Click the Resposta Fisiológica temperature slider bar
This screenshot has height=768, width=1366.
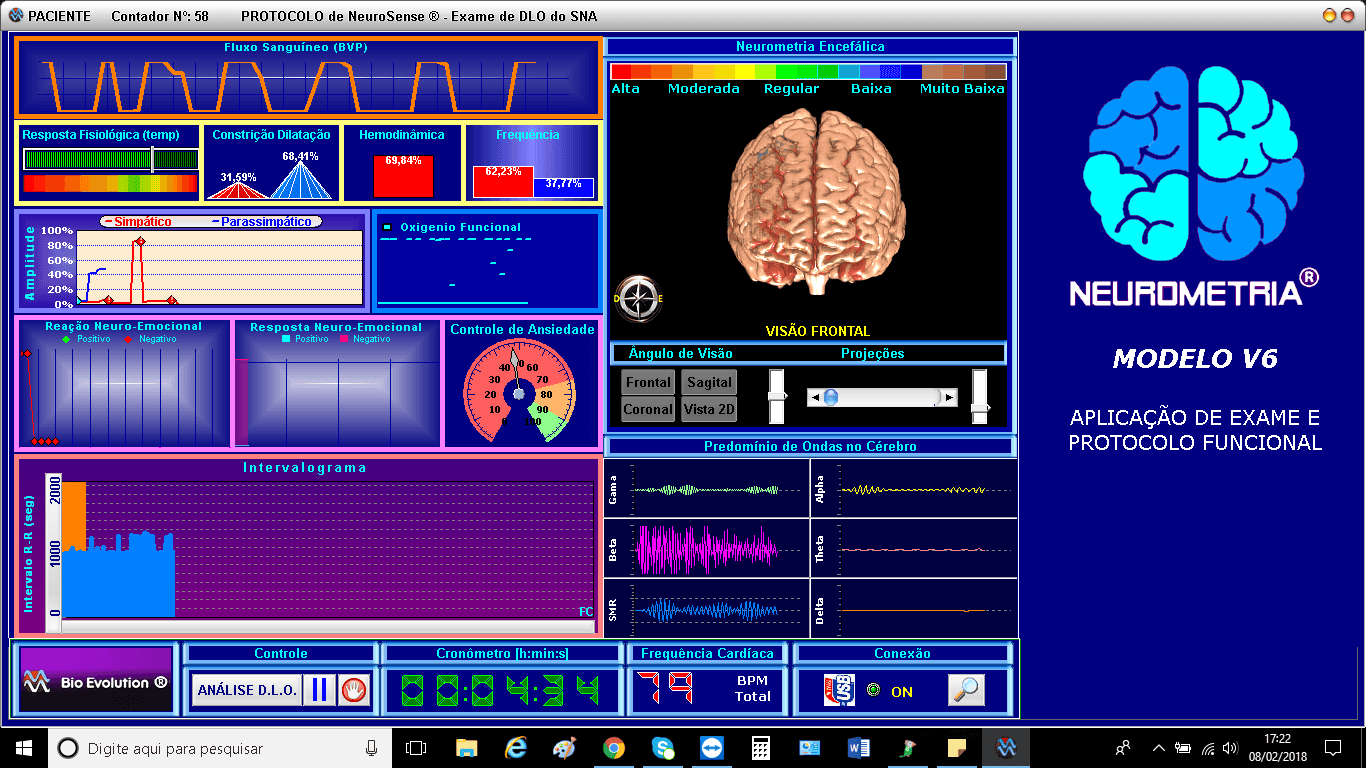(110, 159)
